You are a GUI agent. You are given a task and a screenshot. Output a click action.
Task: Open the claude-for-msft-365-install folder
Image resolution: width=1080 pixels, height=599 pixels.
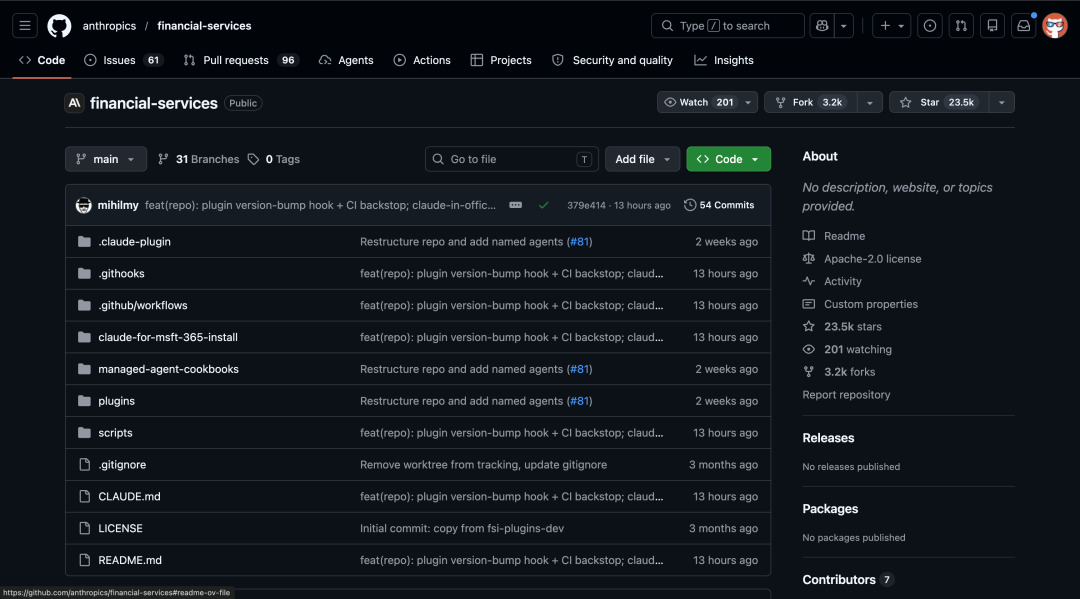(x=167, y=337)
